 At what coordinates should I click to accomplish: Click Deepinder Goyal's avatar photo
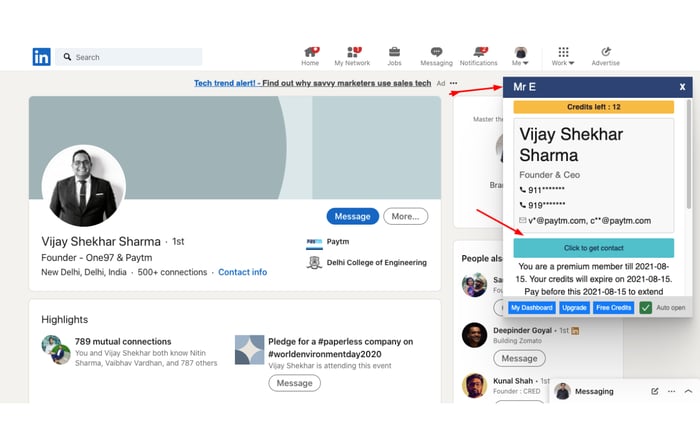(x=474, y=335)
